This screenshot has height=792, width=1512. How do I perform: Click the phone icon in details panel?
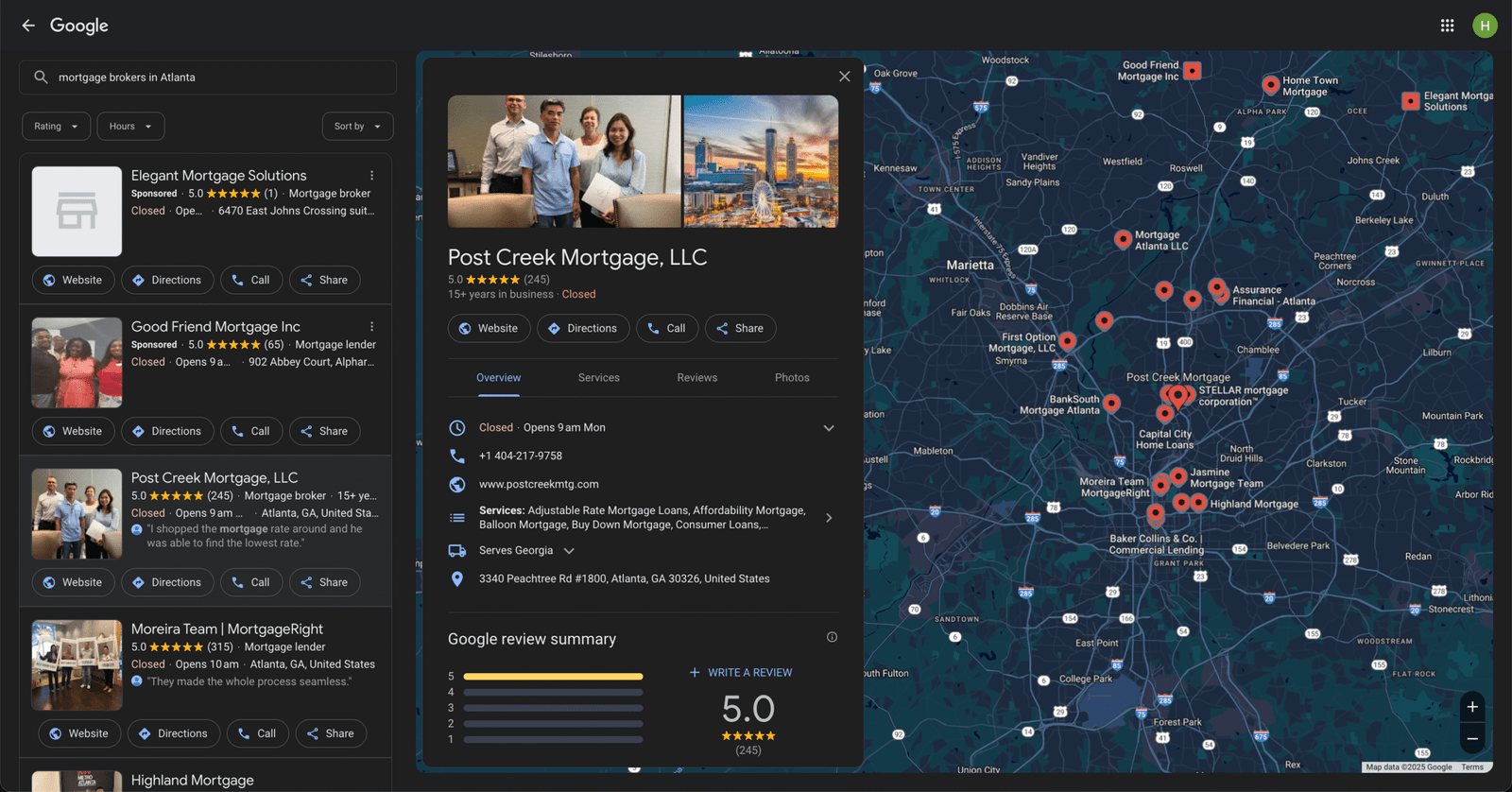tap(457, 456)
